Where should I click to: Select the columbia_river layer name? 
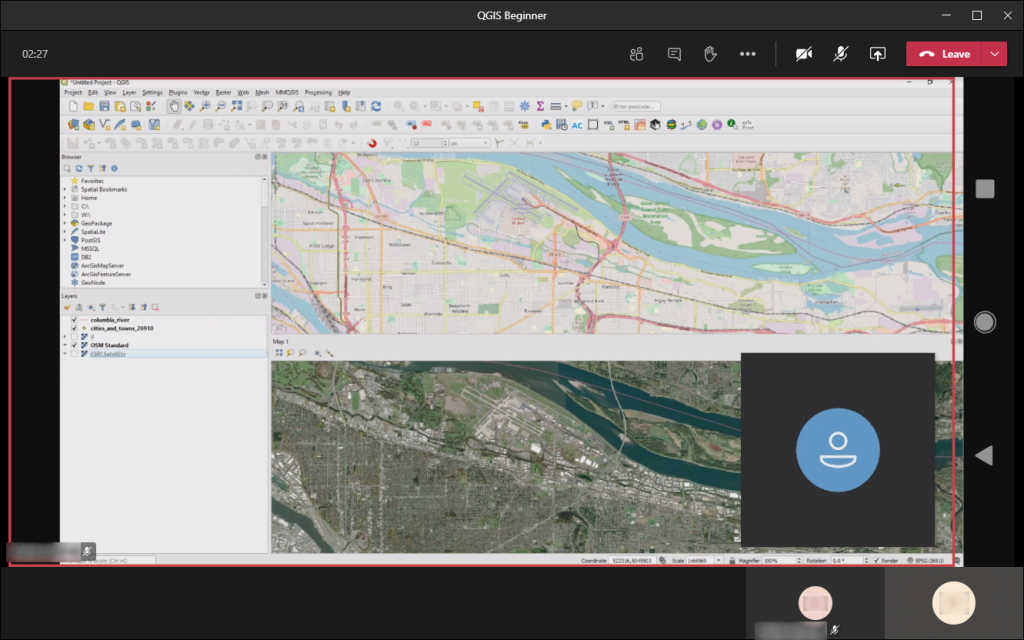click(x=110, y=320)
